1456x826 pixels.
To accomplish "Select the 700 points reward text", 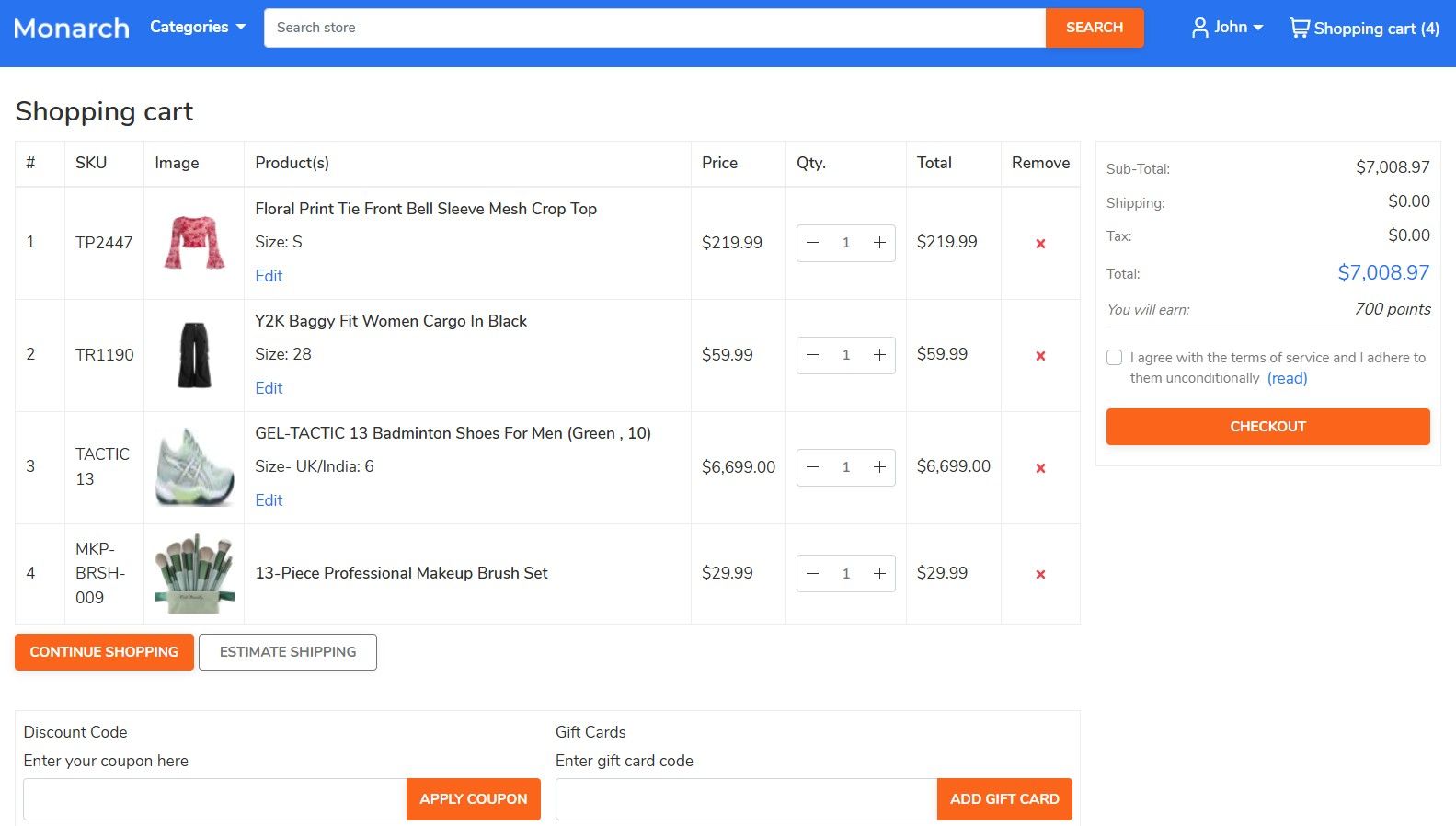I will tap(1393, 309).
